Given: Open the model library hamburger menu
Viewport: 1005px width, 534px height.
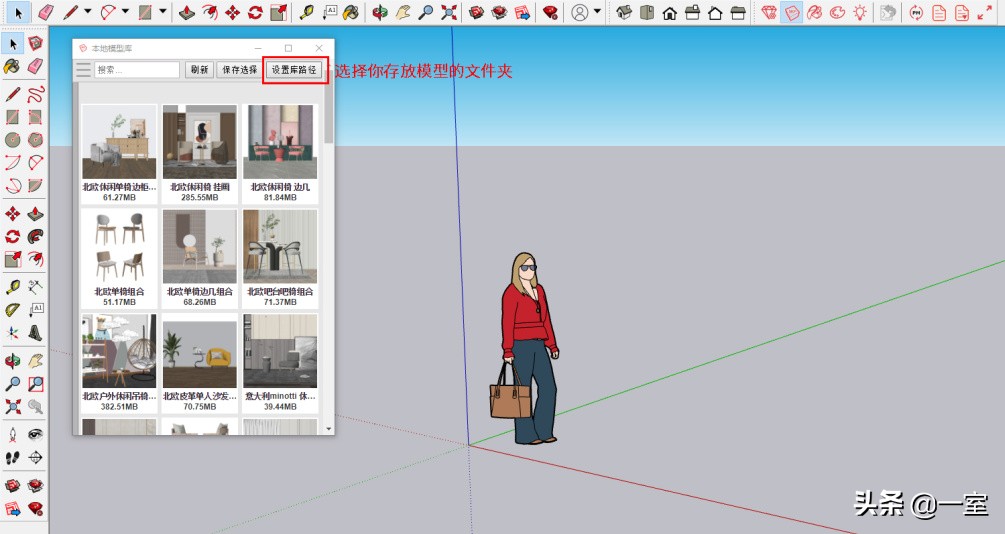Looking at the screenshot, I should [83, 70].
